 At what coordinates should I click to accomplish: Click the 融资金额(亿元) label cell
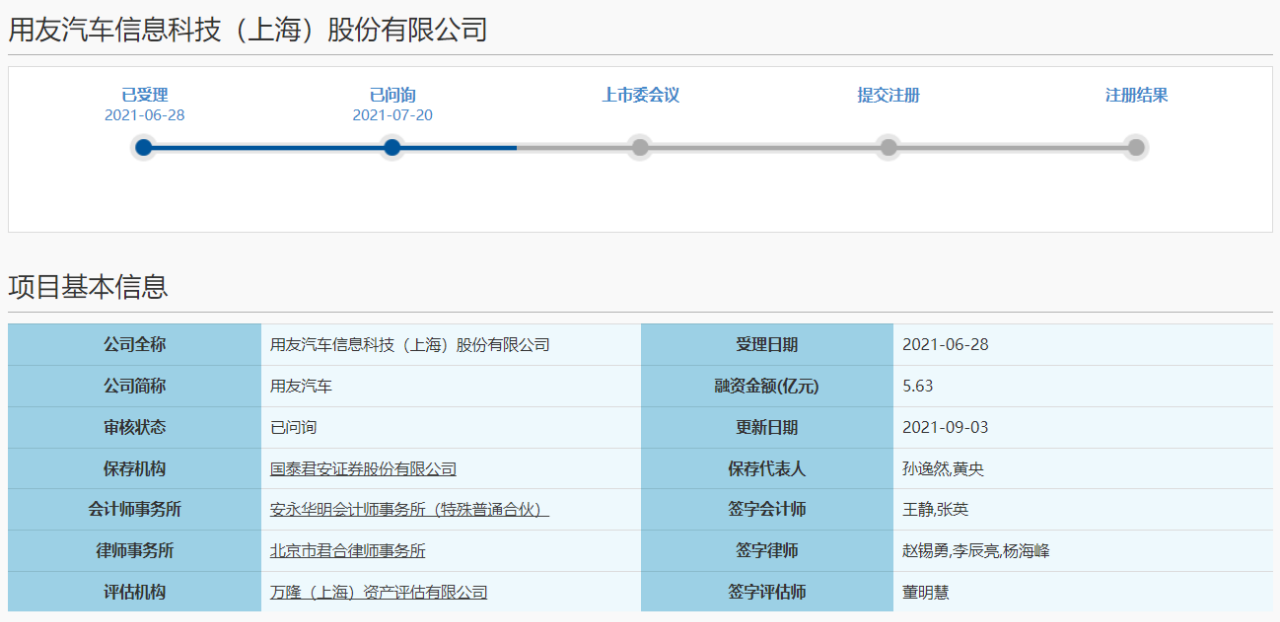767,386
